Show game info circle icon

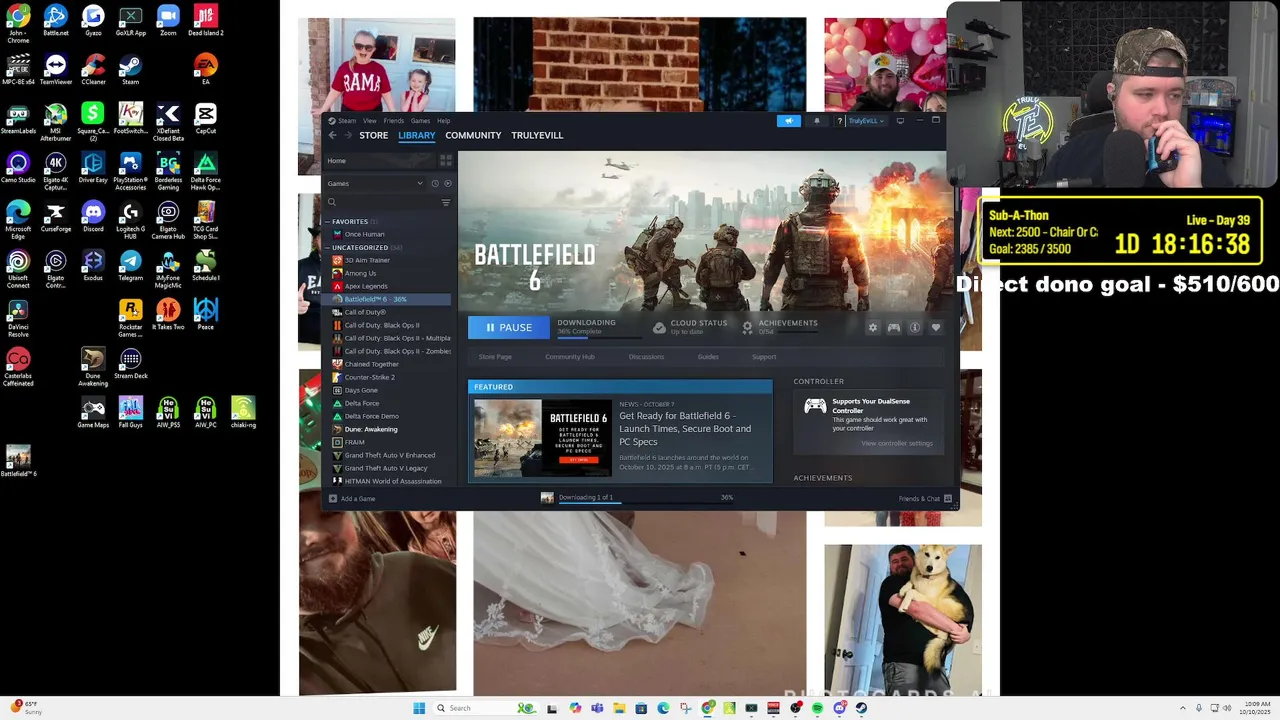click(x=914, y=327)
